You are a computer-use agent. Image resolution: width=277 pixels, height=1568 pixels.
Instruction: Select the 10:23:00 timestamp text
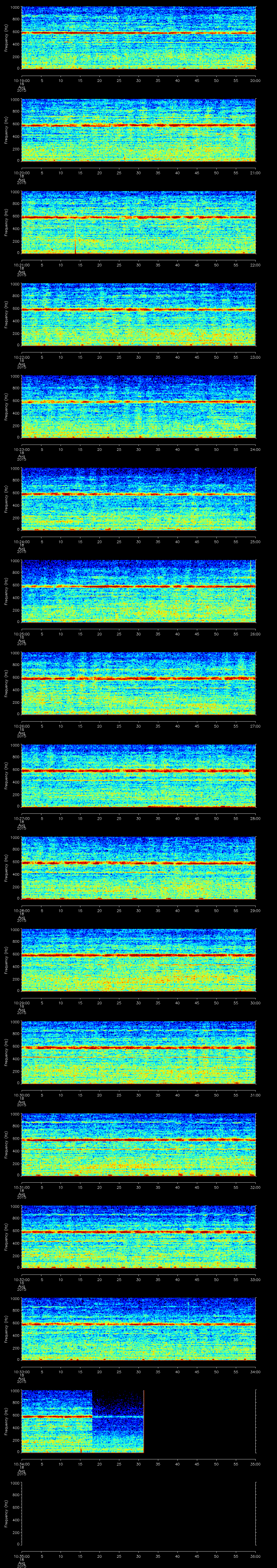[21, 449]
